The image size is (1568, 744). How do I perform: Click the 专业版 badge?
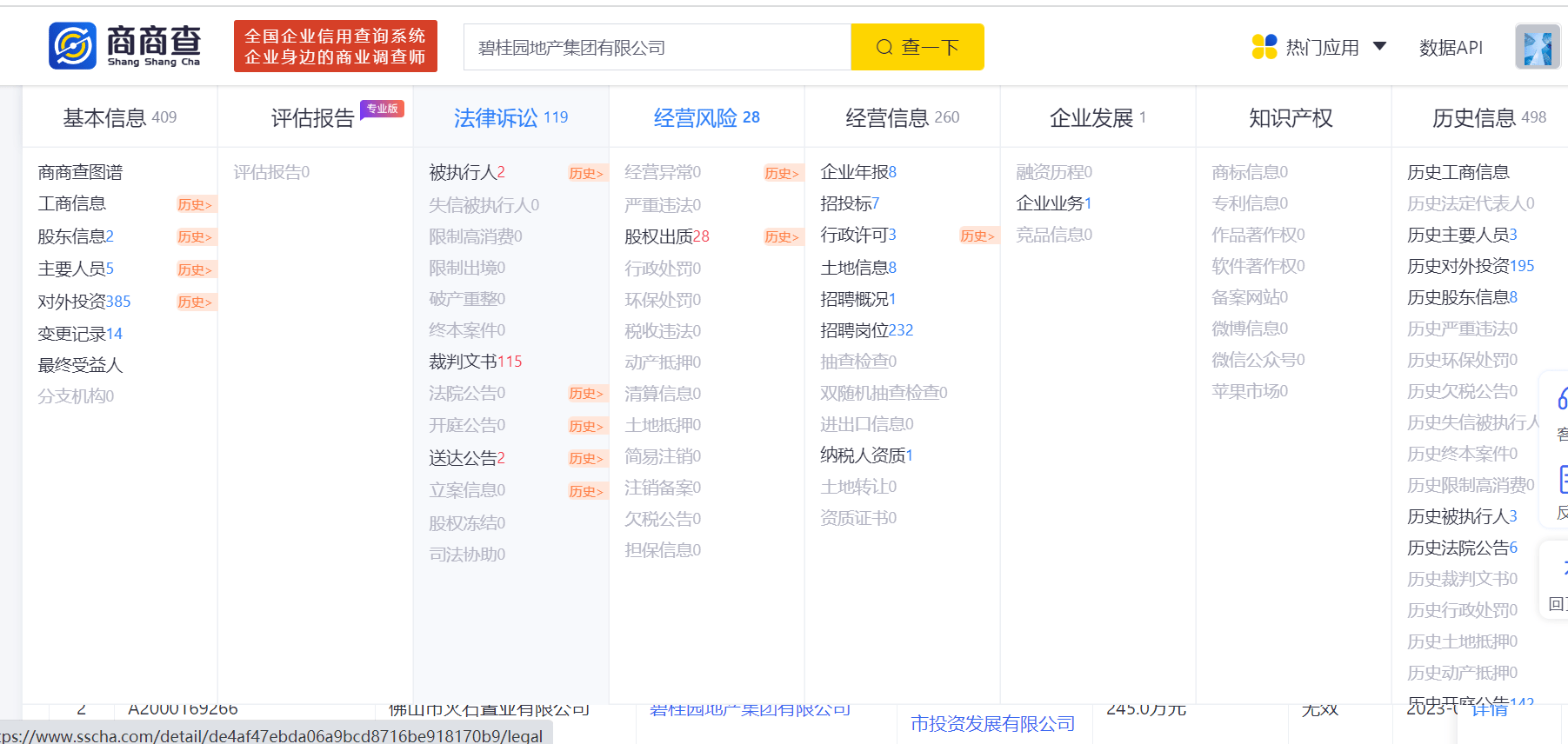point(382,109)
